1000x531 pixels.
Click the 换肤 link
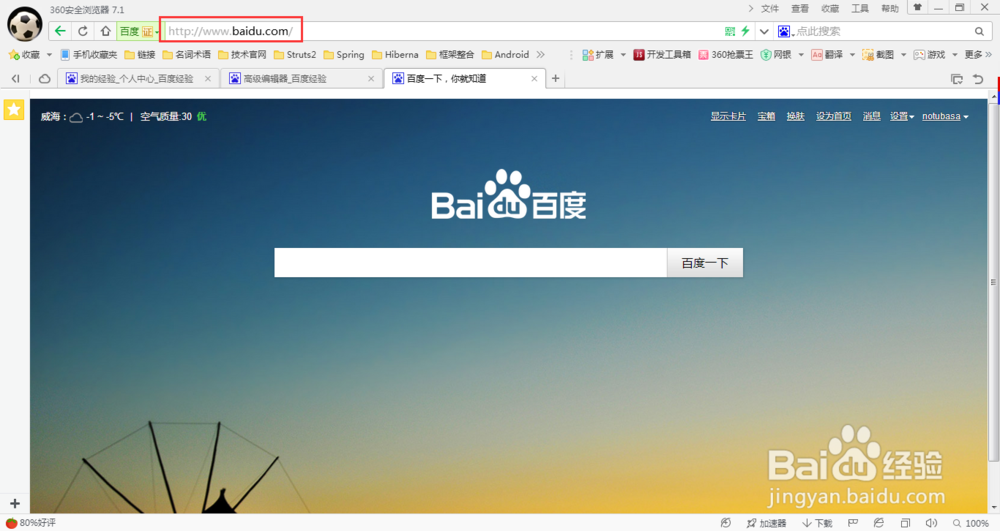[x=795, y=116]
